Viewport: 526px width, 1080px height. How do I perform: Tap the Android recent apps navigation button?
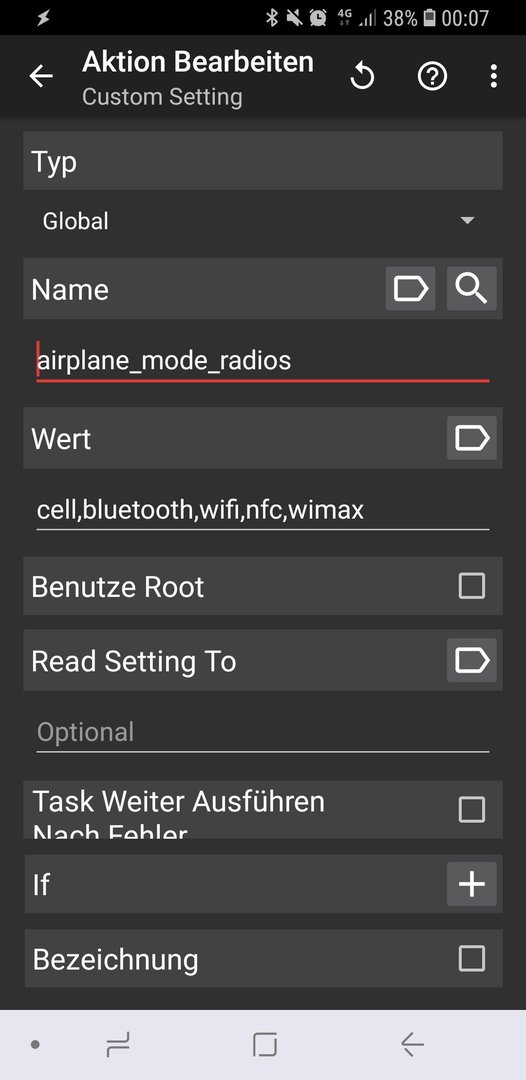coord(118,1045)
